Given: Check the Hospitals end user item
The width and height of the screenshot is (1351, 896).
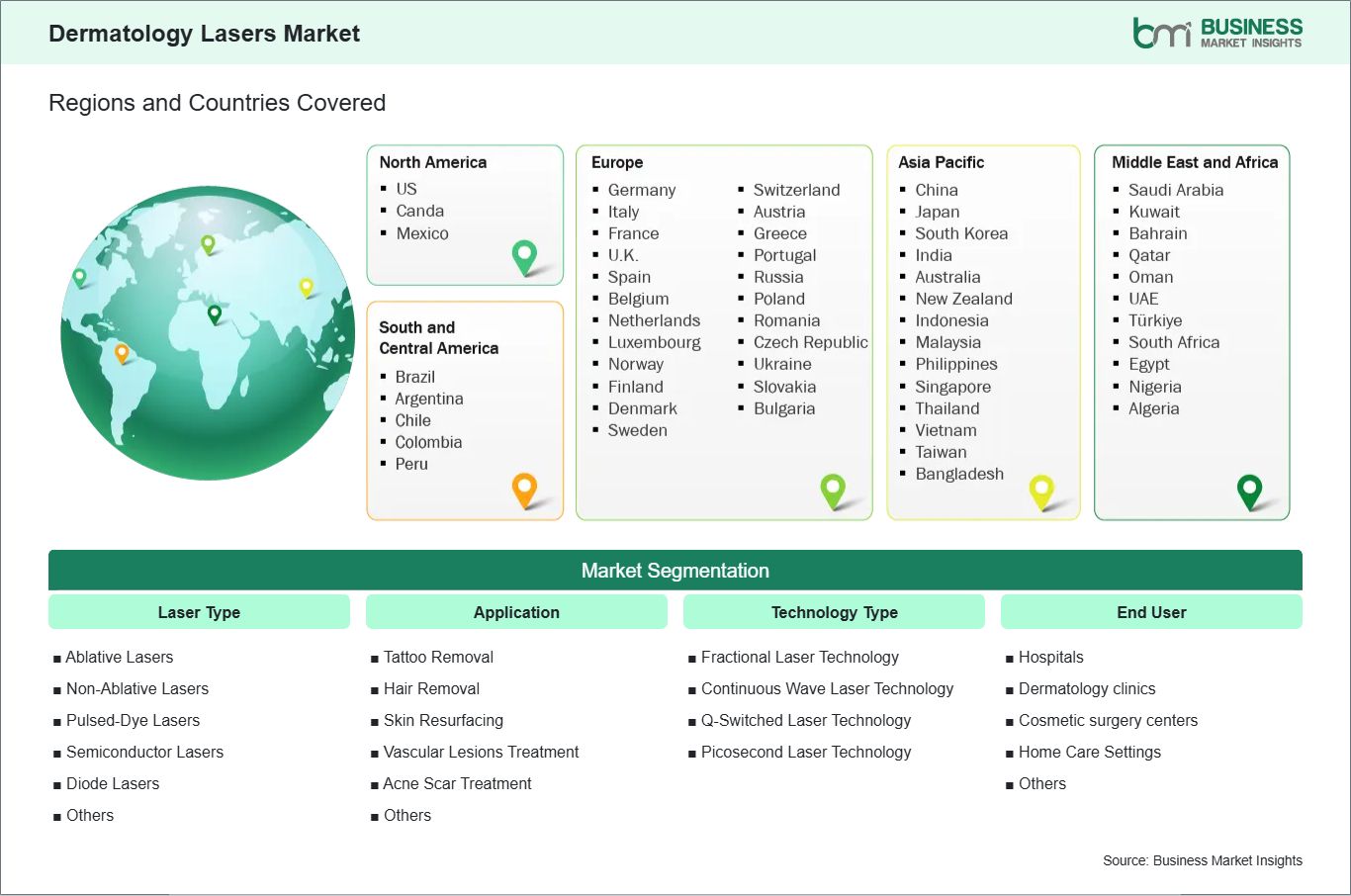Looking at the screenshot, I should point(1050,657).
